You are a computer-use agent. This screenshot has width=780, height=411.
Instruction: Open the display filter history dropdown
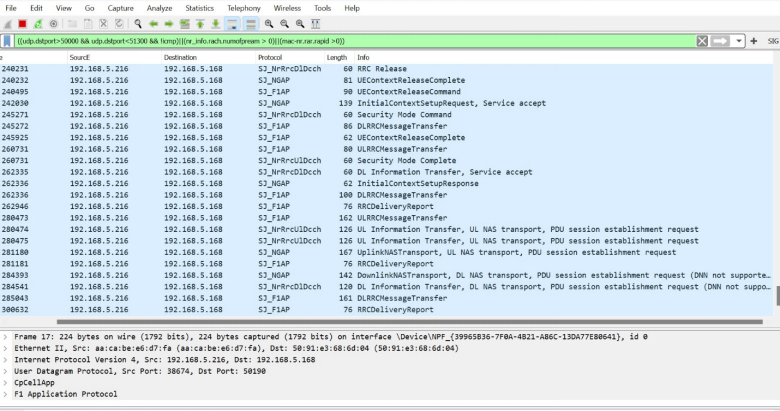click(738, 41)
